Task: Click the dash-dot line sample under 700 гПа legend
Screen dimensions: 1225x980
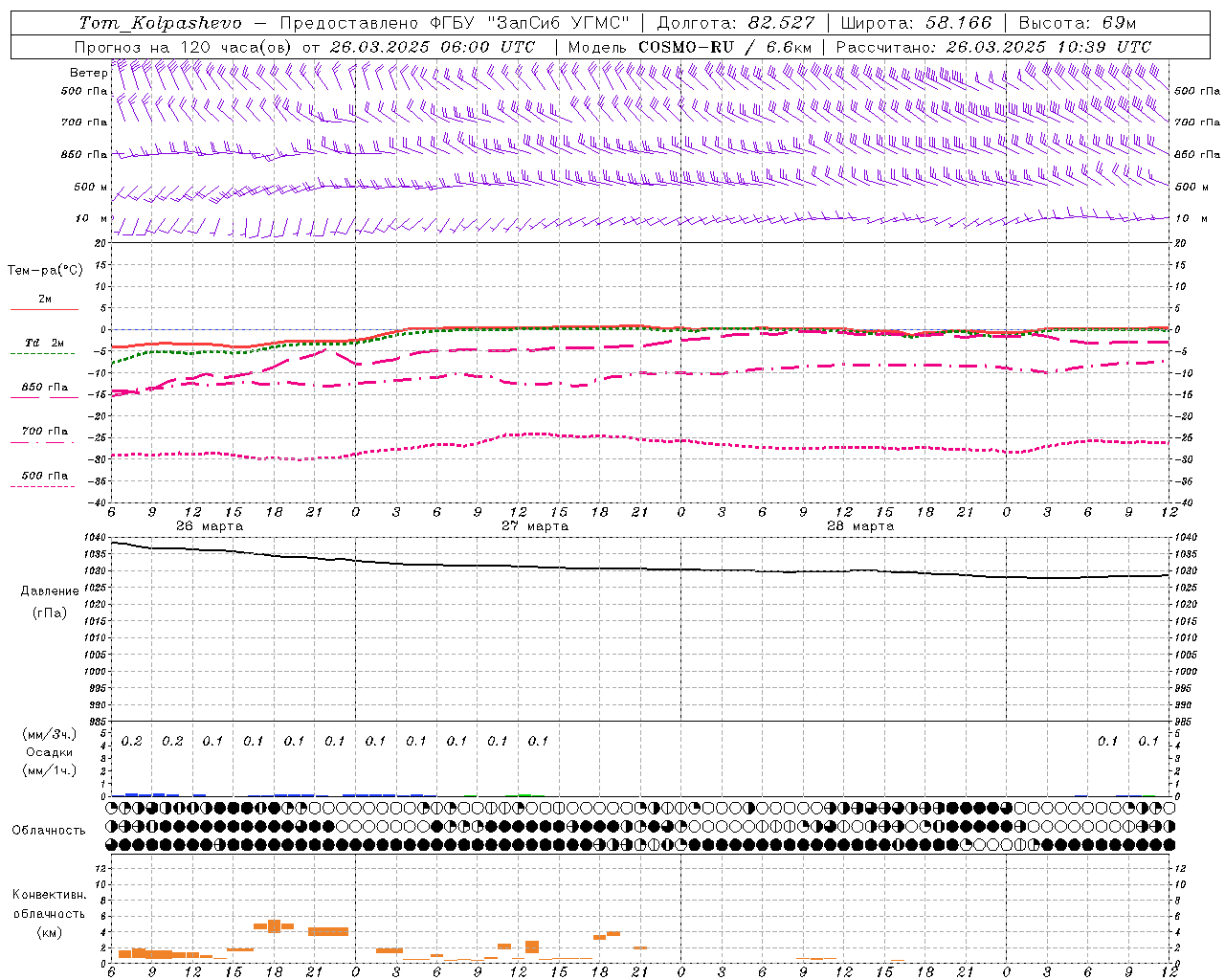Action: tap(42, 442)
